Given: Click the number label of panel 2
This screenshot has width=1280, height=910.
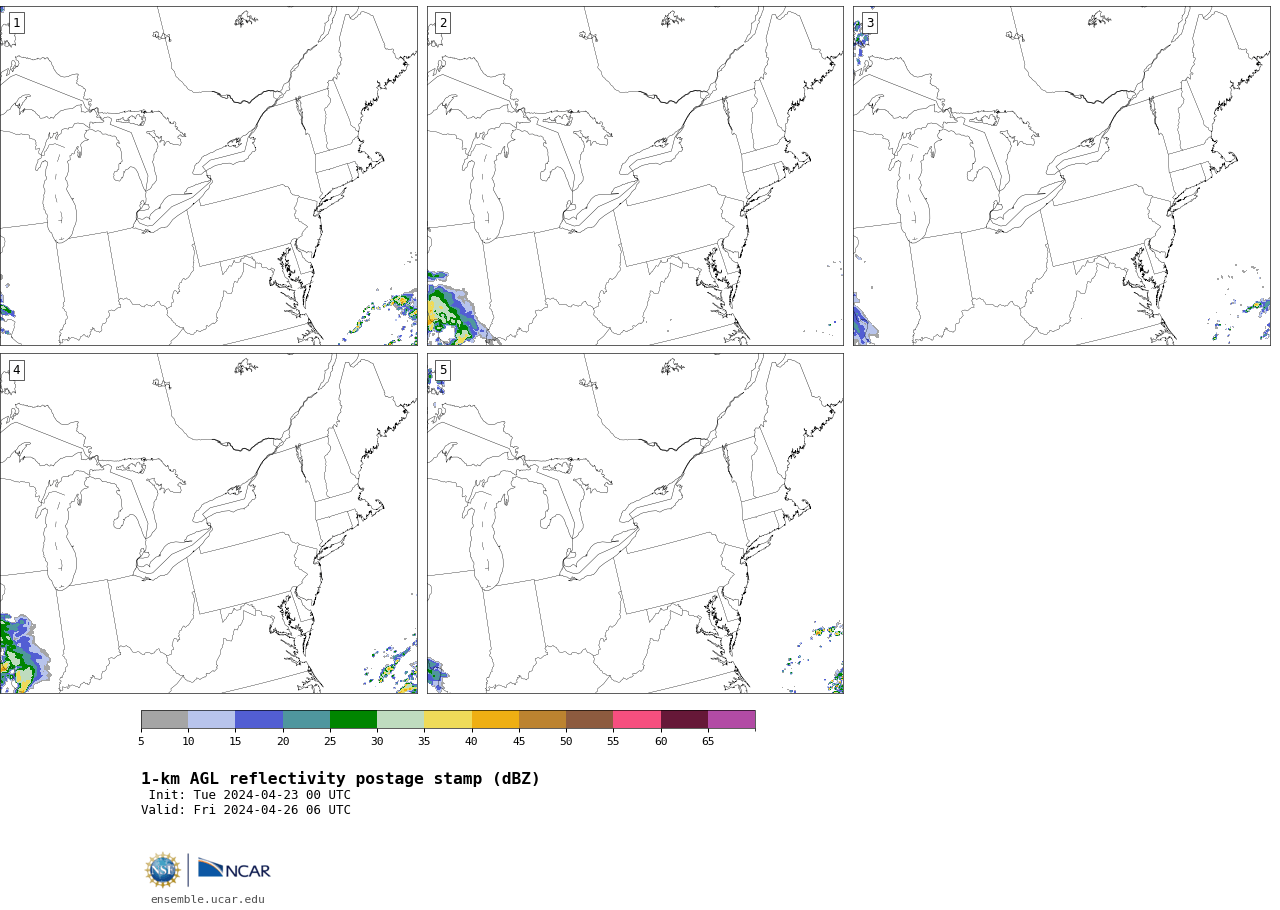Looking at the screenshot, I should [443, 23].
